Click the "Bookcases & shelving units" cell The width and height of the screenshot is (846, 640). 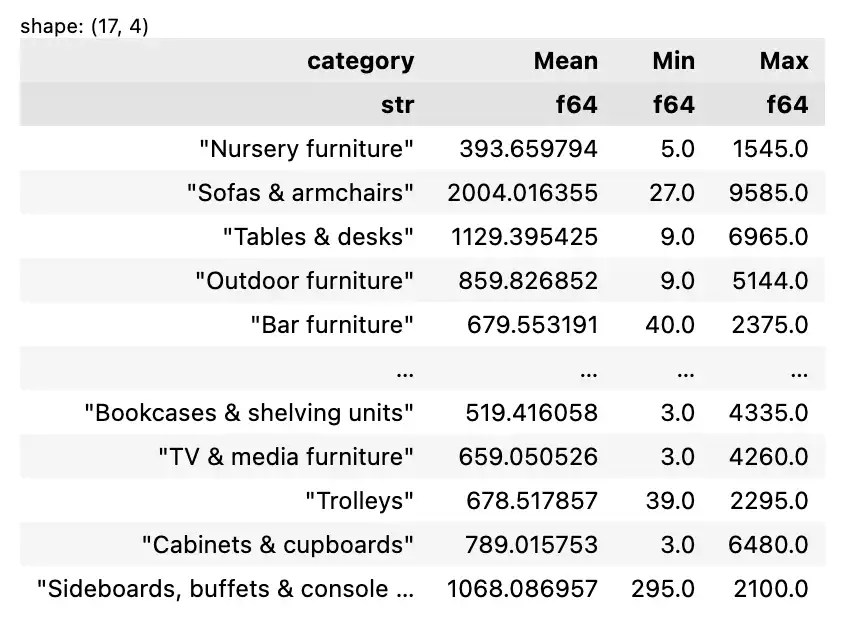(x=249, y=413)
